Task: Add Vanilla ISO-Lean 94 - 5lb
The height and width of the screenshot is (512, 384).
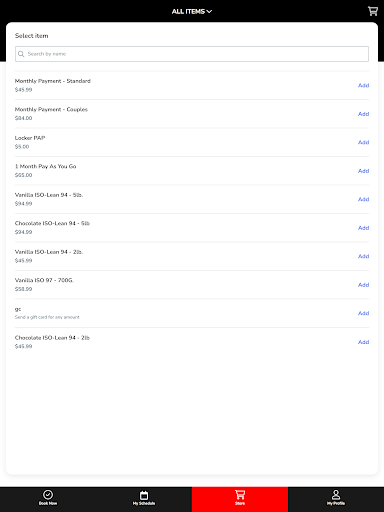Action: click(x=363, y=199)
